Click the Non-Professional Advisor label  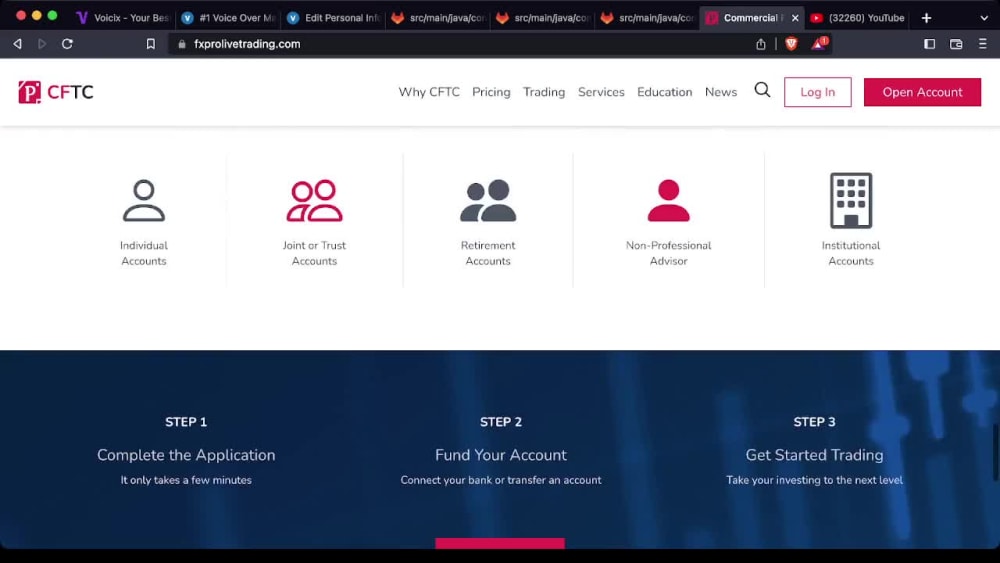668,253
